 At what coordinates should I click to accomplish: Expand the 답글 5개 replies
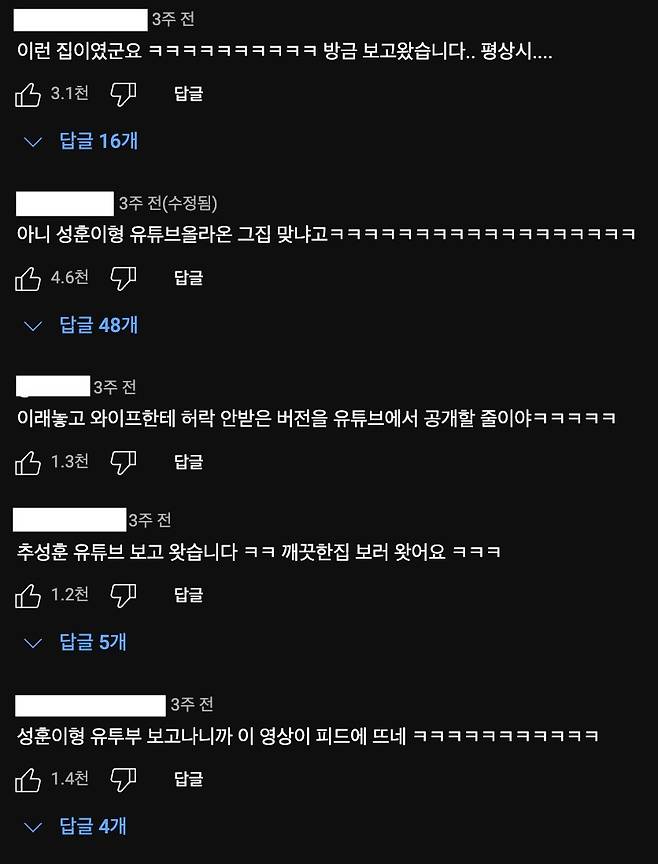click(x=75, y=642)
